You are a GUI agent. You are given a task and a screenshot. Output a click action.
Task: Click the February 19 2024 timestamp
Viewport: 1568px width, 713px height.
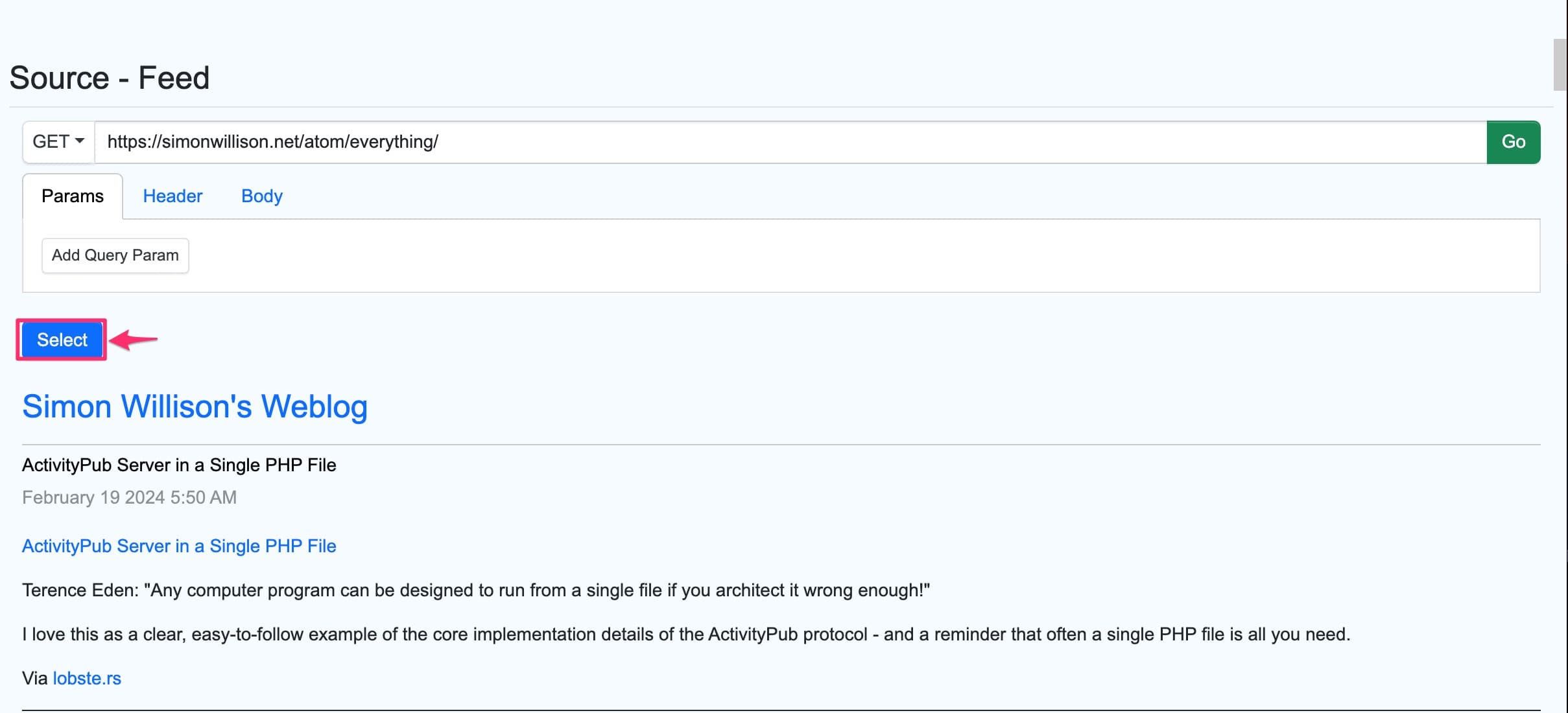point(129,497)
